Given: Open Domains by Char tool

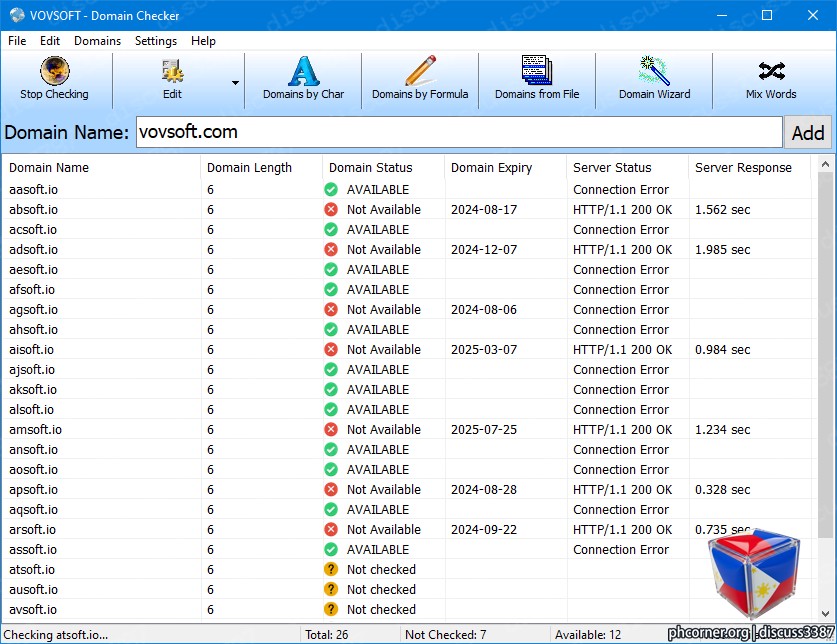Looking at the screenshot, I should tap(303, 79).
